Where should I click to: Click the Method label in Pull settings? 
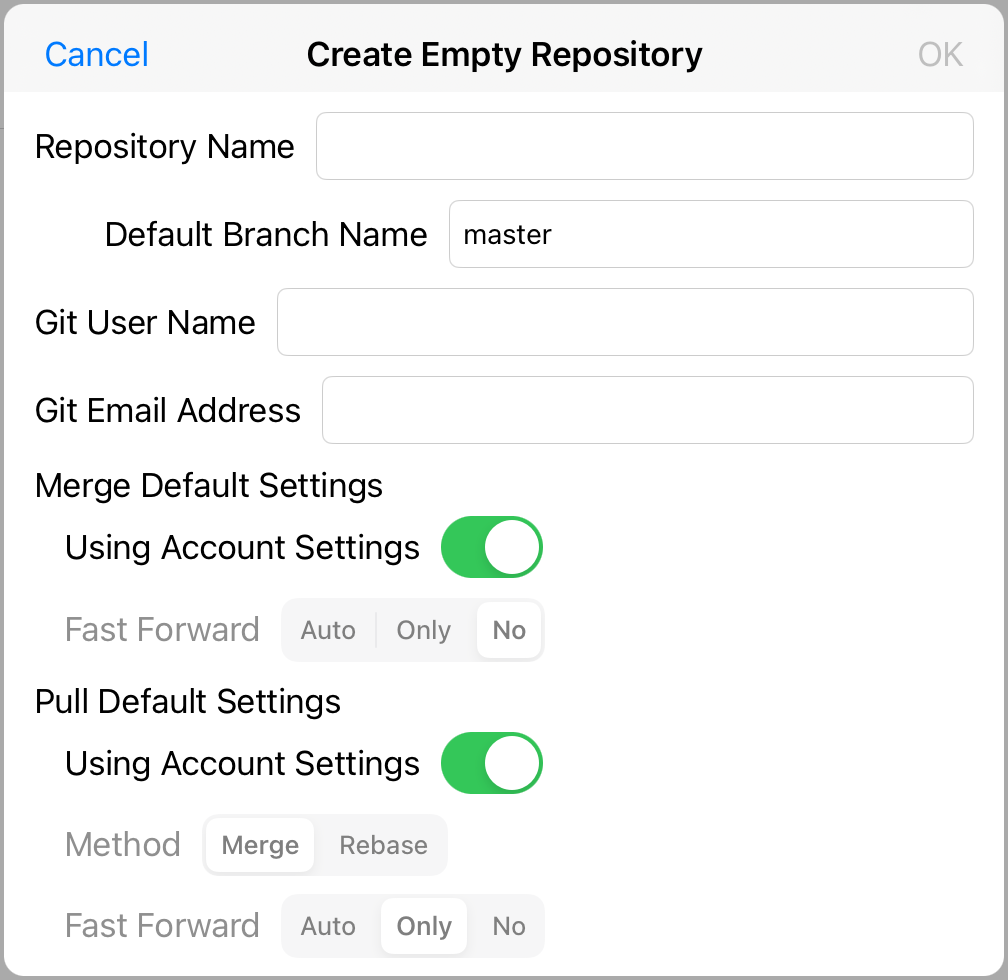(x=123, y=845)
